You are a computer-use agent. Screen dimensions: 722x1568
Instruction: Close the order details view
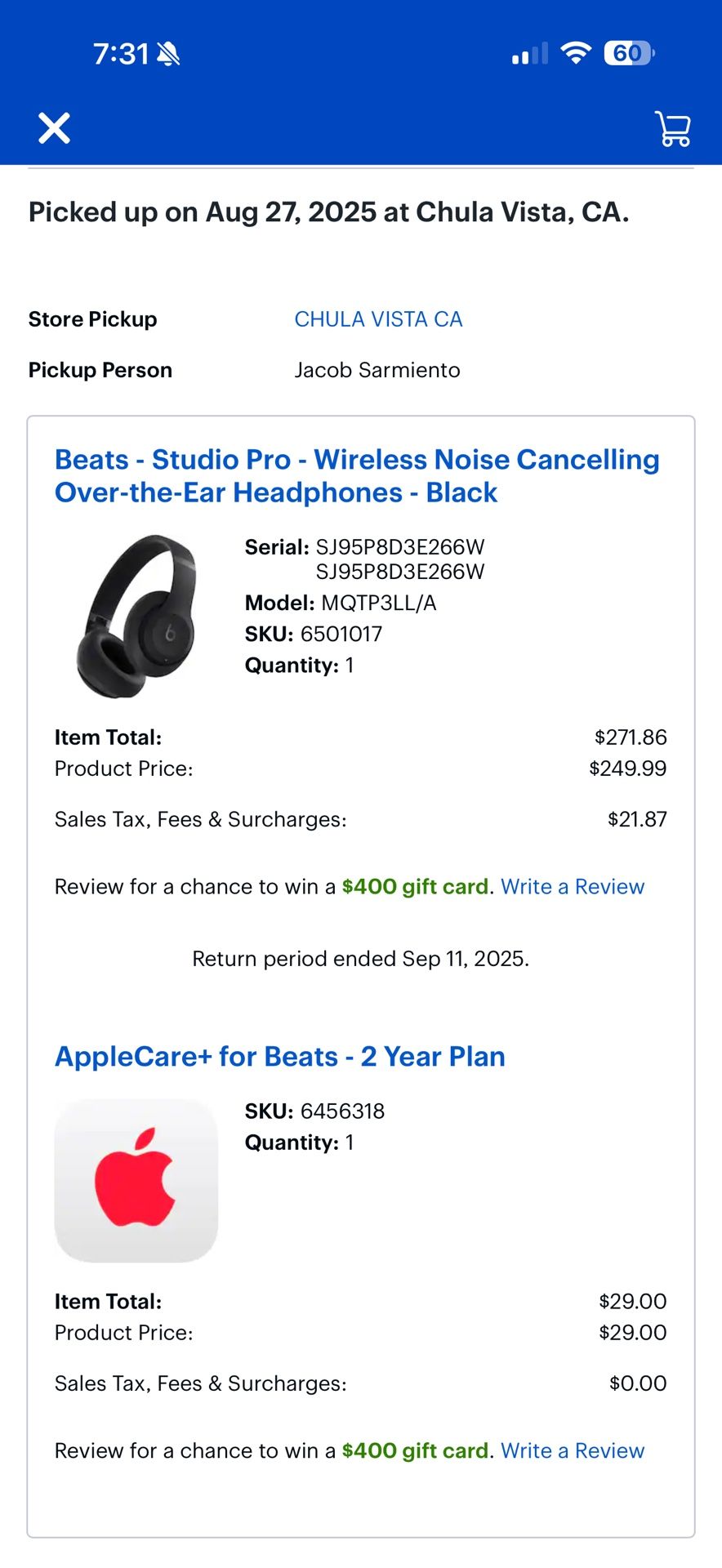pyautogui.click(x=53, y=128)
